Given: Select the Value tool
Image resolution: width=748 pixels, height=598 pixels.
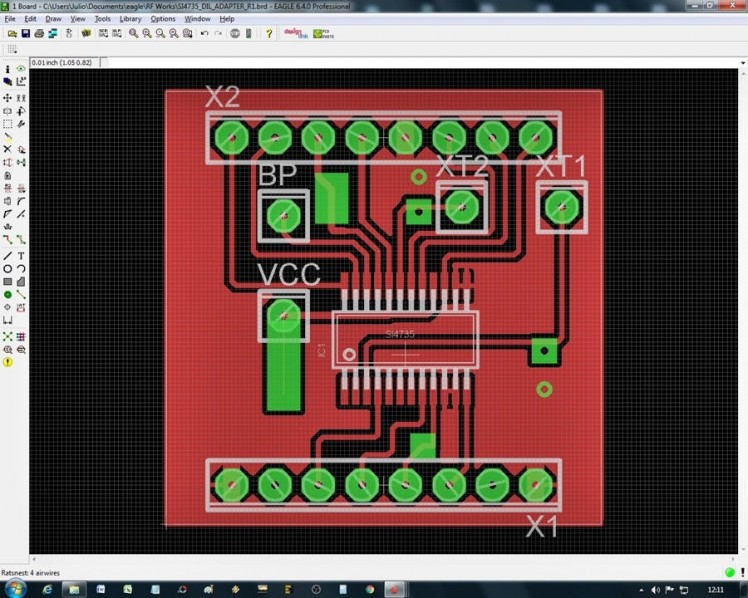Looking at the screenshot, I should 21,188.
